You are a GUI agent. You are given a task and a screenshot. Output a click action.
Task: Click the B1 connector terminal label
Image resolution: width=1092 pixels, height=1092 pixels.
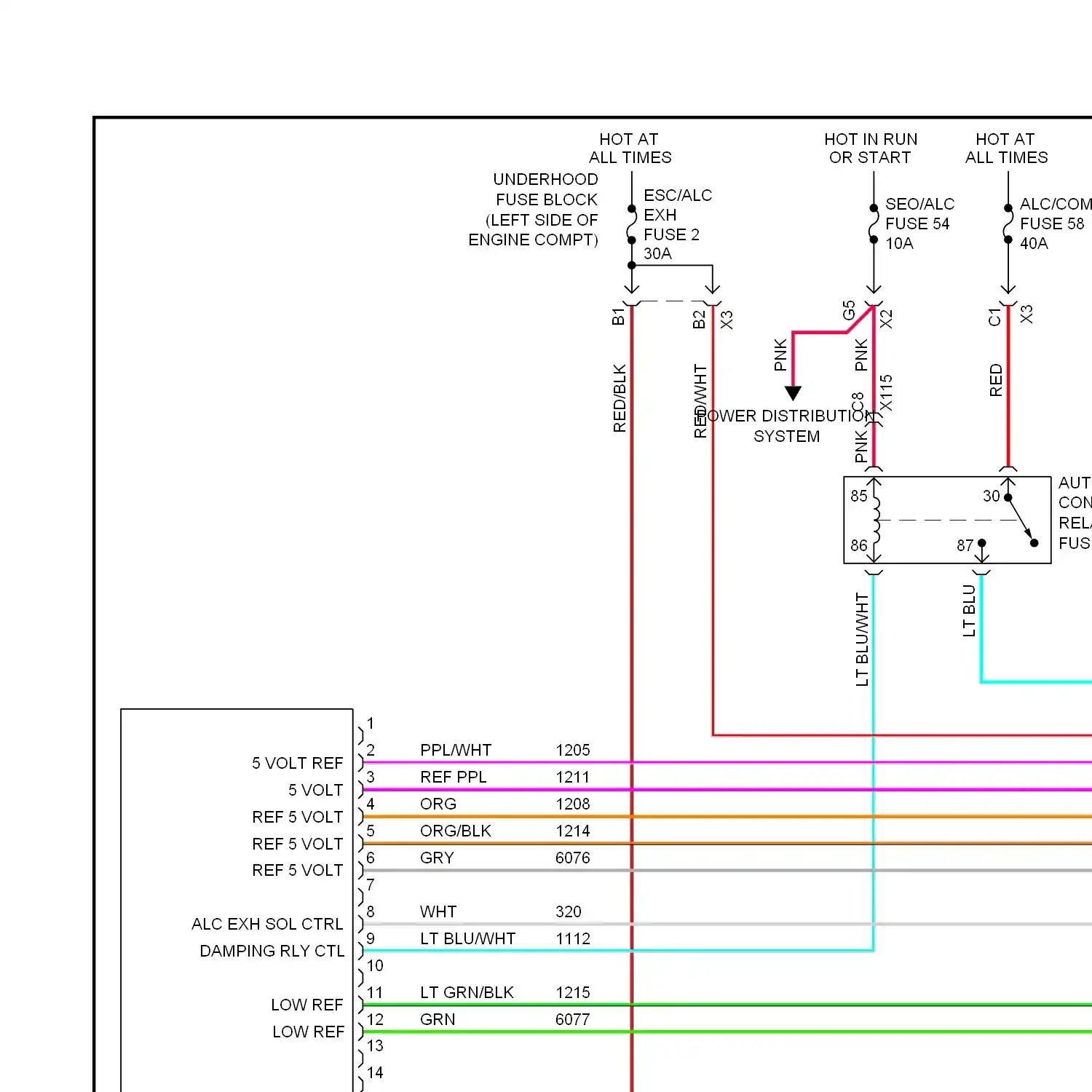[618, 317]
